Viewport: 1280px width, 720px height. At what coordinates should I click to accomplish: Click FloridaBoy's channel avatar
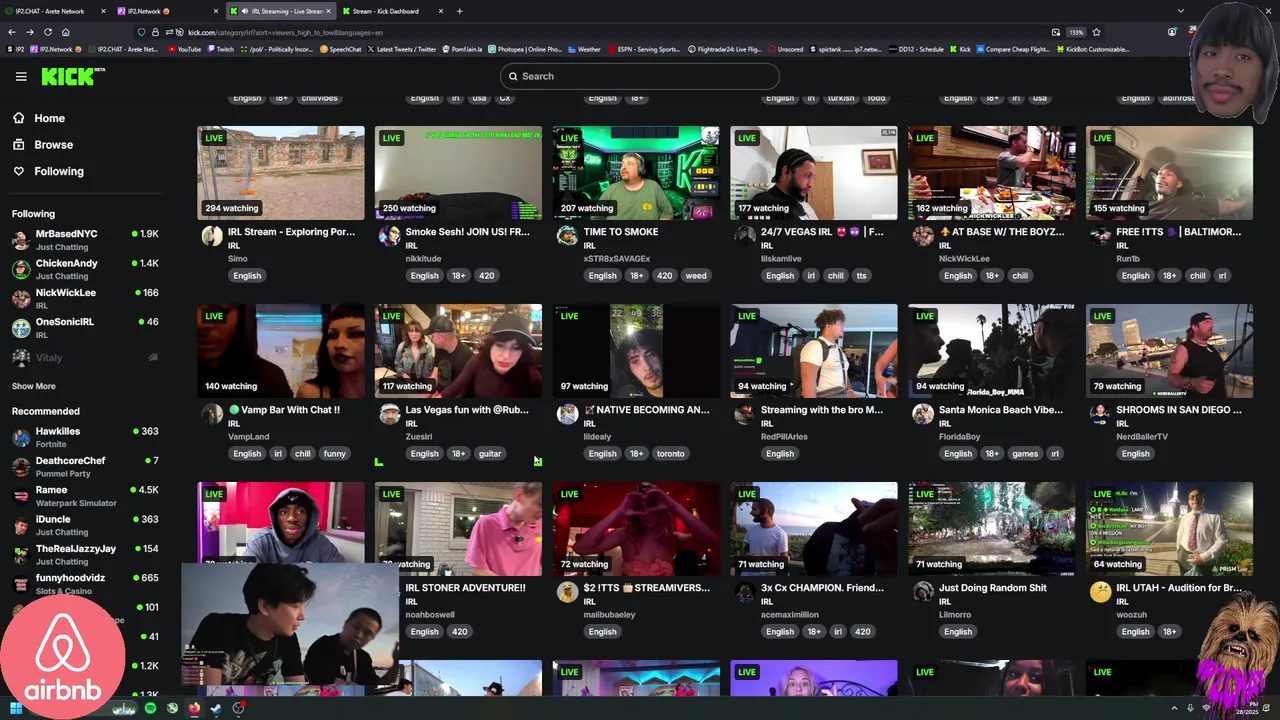(x=922, y=414)
